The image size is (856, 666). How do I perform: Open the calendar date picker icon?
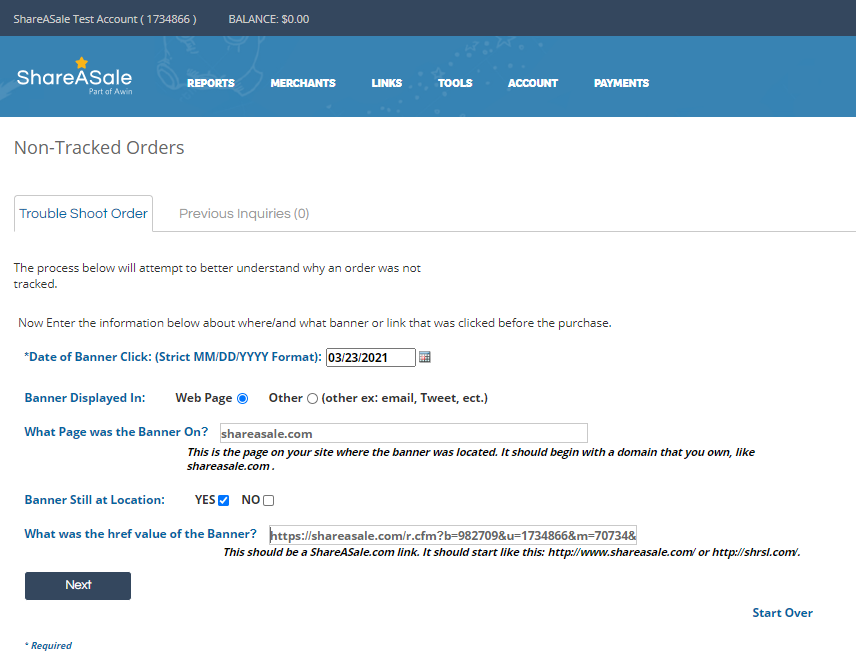coord(425,358)
